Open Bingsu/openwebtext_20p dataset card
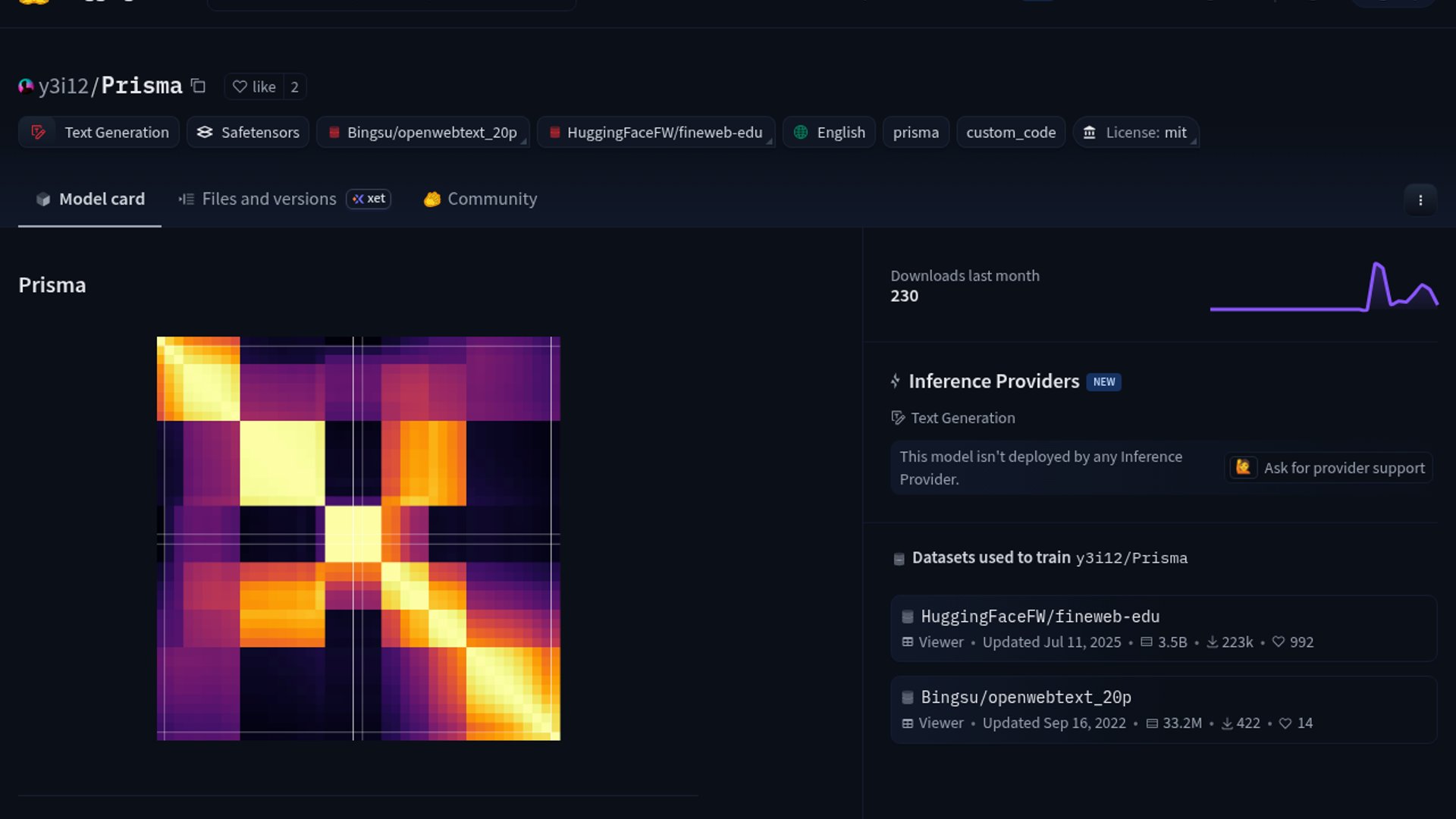The image size is (1456, 819). [x=1025, y=697]
